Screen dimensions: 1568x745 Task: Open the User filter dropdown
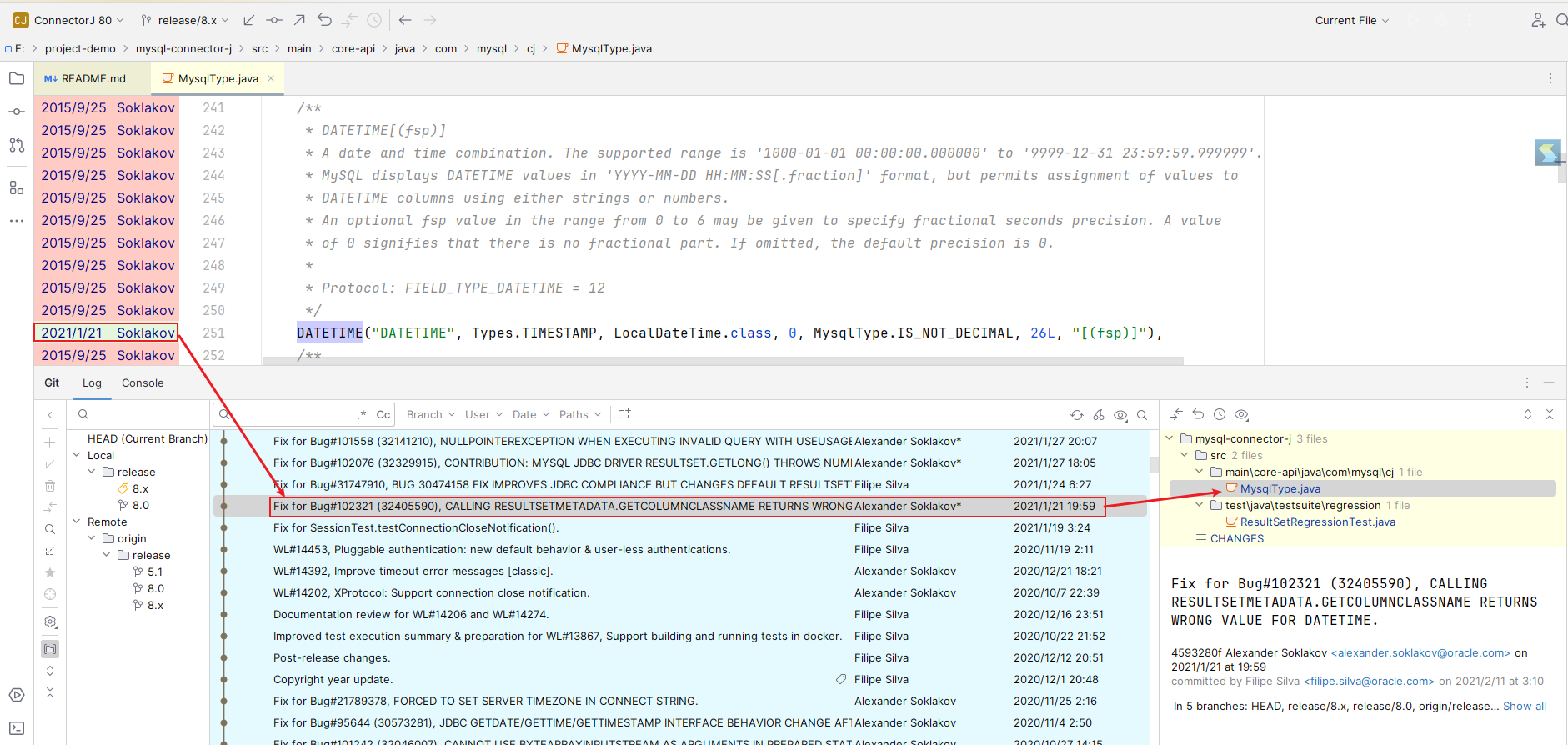pyautogui.click(x=484, y=414)
